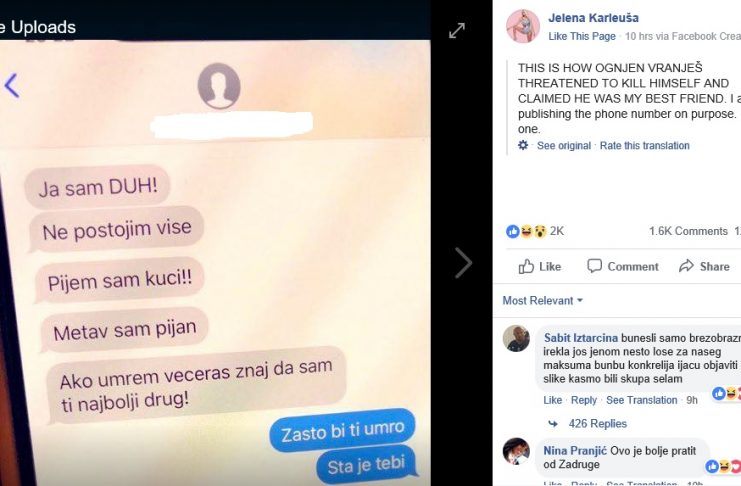Click the translation settings gear icon
This screenshot has width=741, height=486.
523,145
